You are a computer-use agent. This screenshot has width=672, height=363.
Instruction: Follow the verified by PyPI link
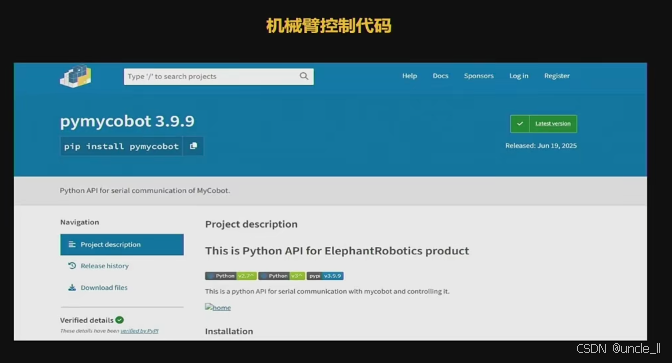click(x=139, y=331)
